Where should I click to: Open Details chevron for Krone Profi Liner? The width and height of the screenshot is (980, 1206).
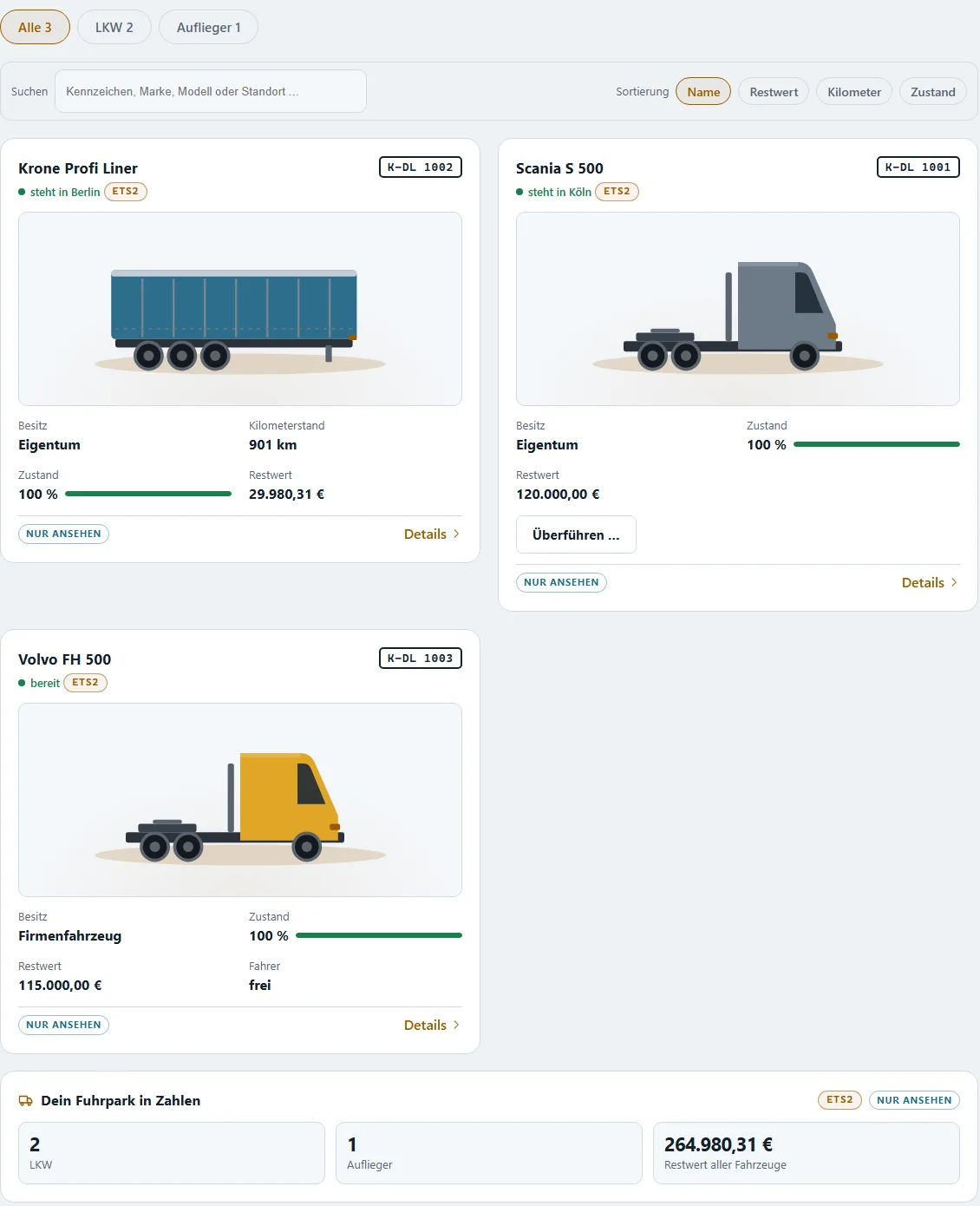[x=456, y=534]
